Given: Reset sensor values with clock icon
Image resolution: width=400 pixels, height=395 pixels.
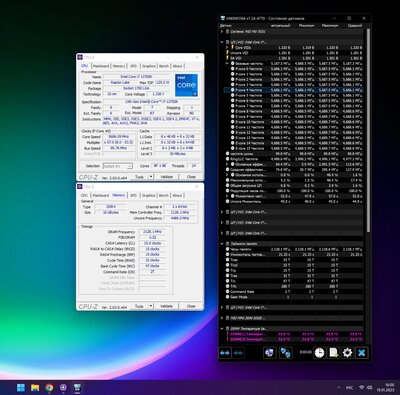Looking at the screenshot, I should pos(319,353).
